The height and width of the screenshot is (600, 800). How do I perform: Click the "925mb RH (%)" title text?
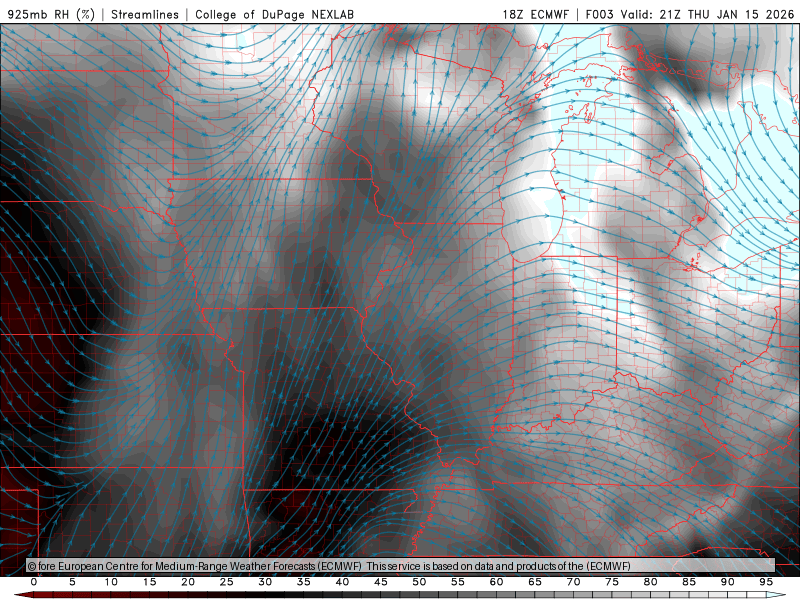point(52,14)
